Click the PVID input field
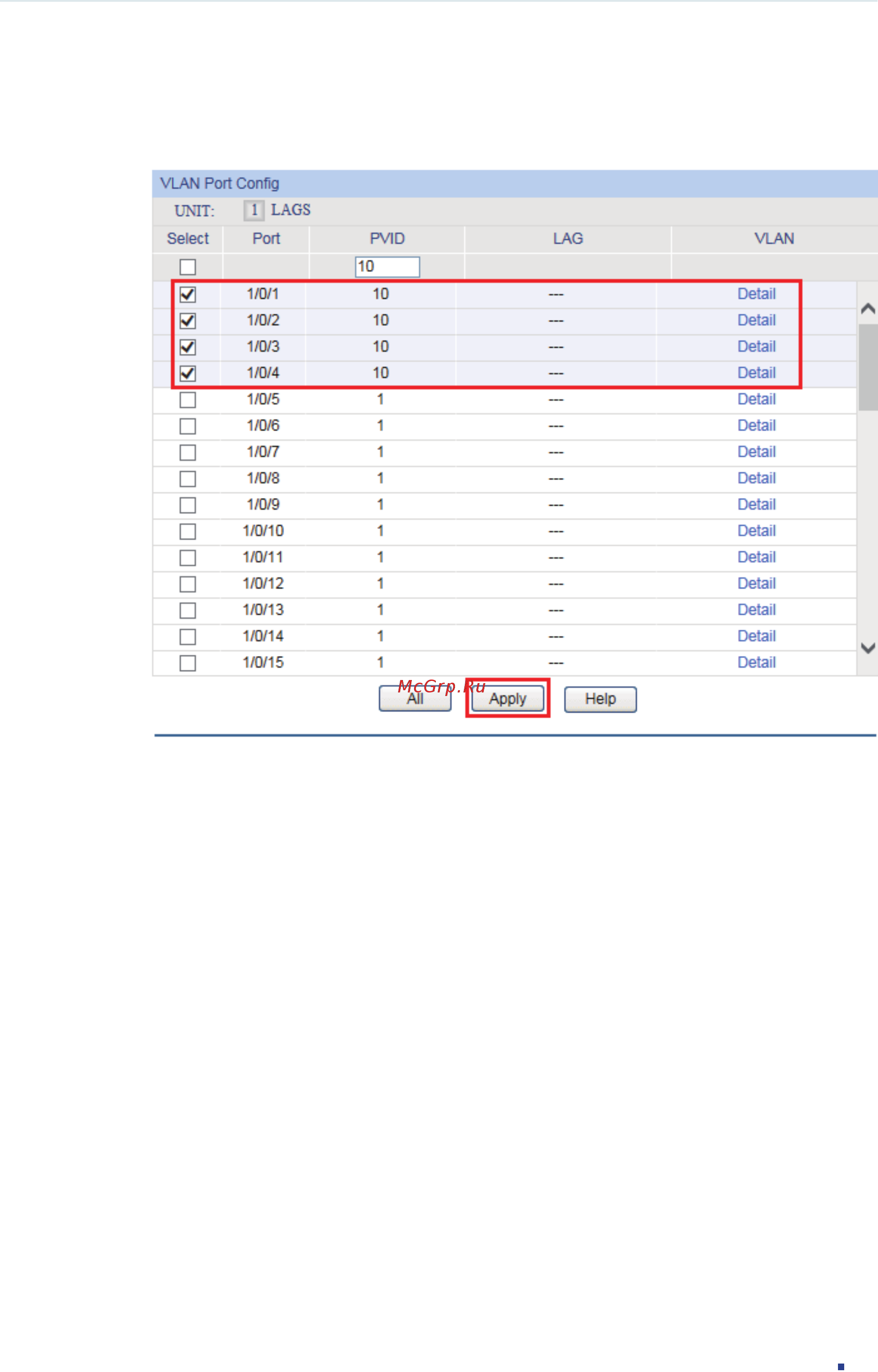 pos(387,267)
